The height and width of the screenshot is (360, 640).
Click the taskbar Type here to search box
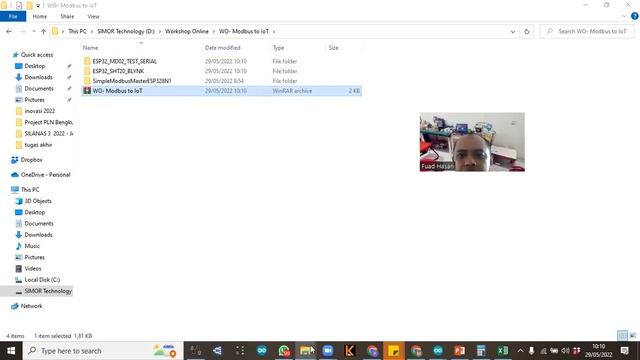103,351
